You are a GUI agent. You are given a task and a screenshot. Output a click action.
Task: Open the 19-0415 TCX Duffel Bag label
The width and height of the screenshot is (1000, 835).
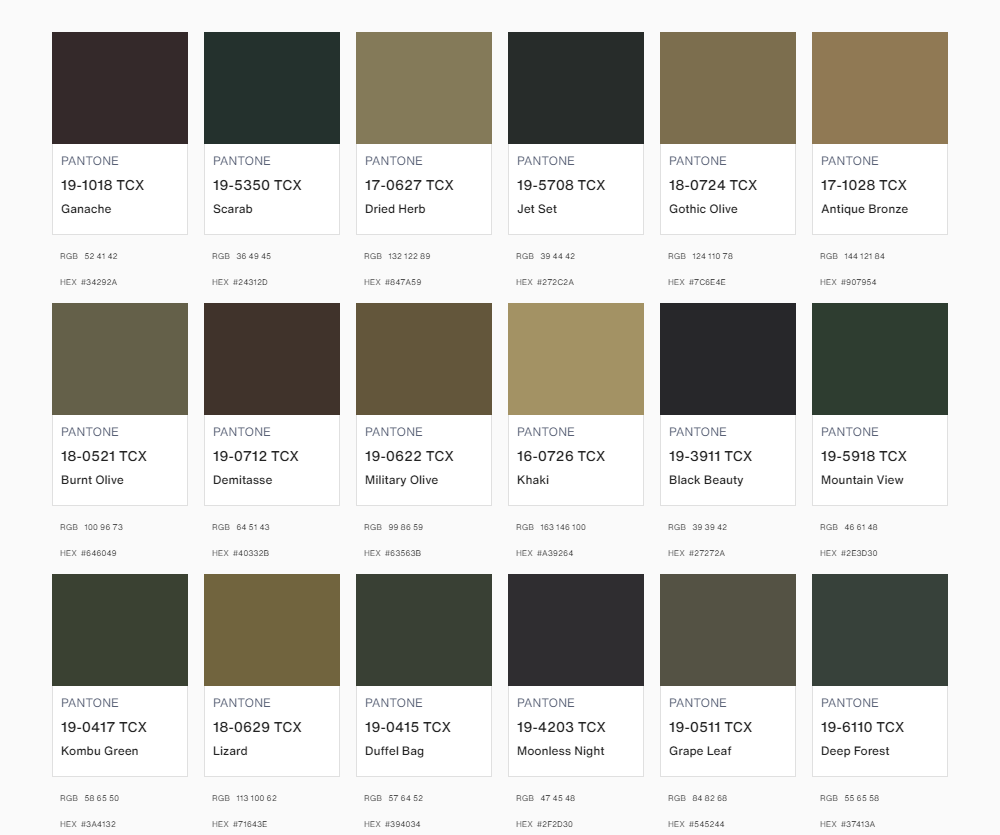click(408, 727)
